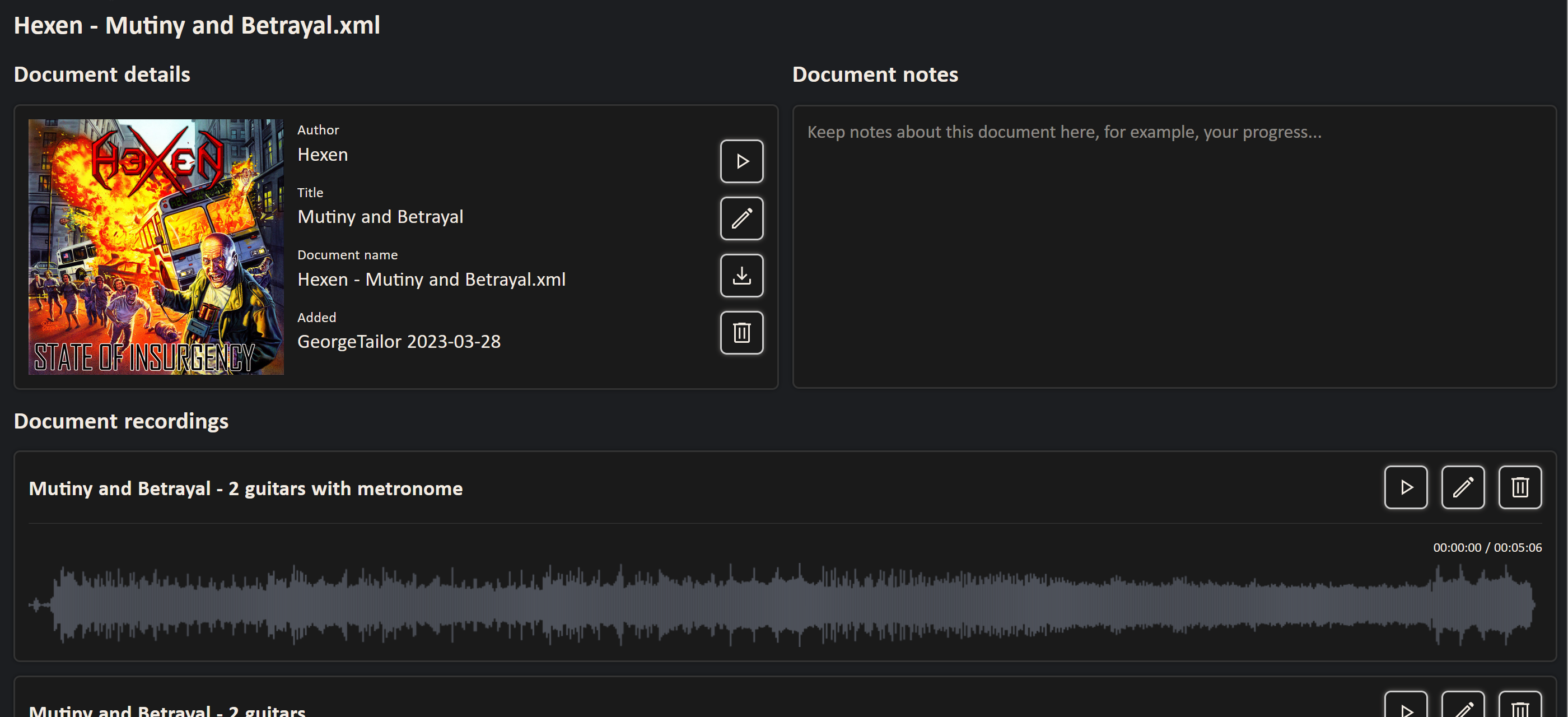This screenshot has height=717, width=1568.
Task: Click 'GeorgeTailor 2023-03-28' added info
Action: click(399, 342)
